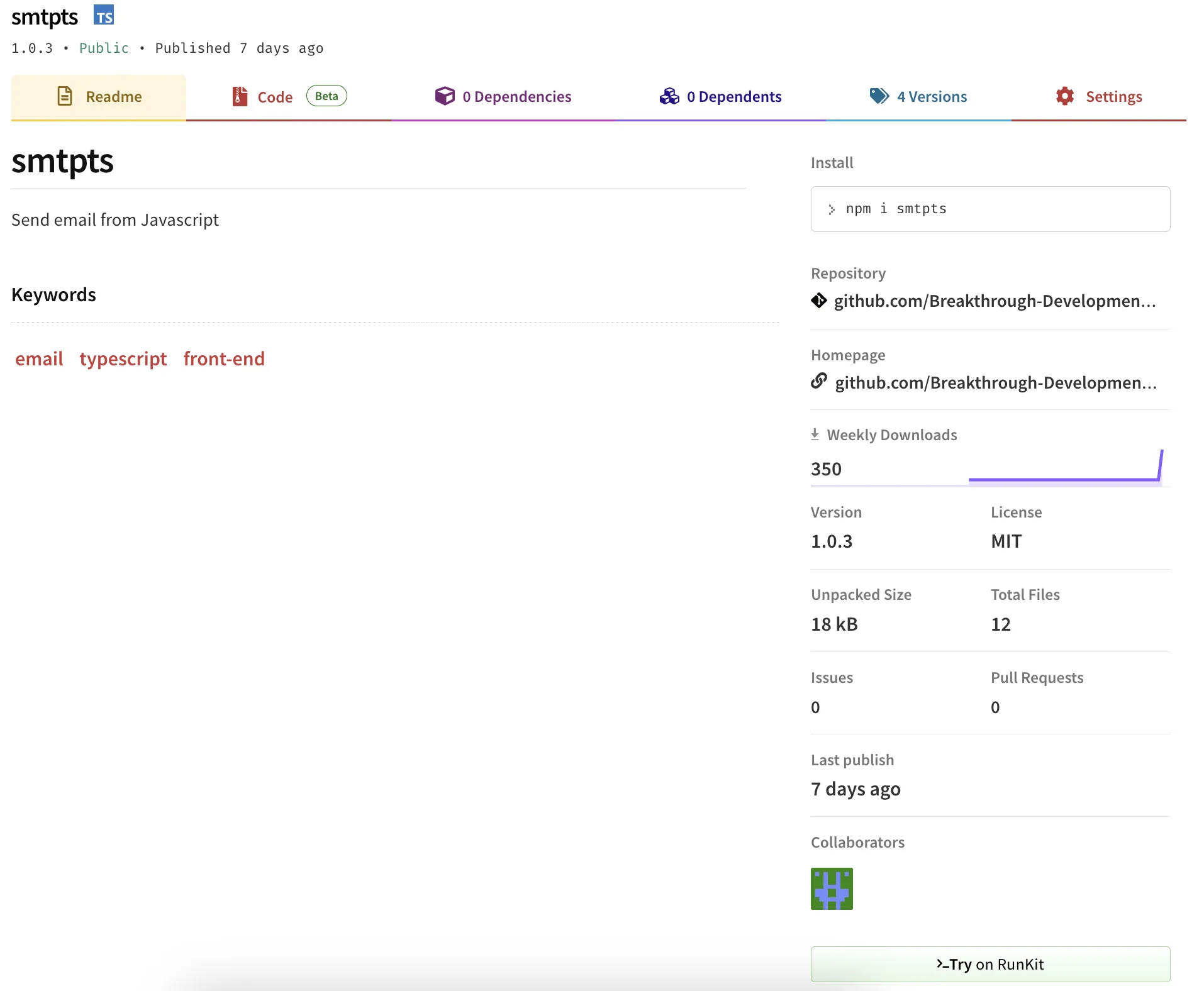Select the email keyword
This screenshot has width=1204, height=991.
click(39, 358)
